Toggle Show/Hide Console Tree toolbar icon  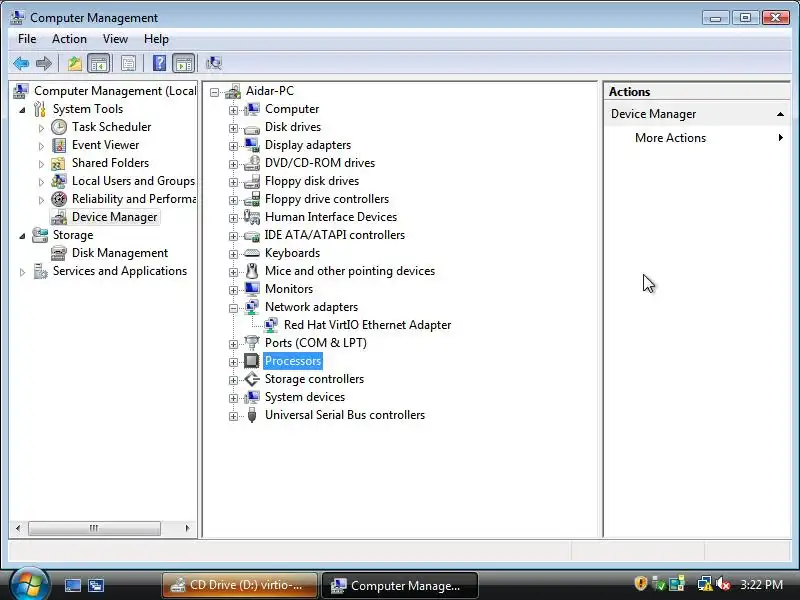pyautogui.click(x=99, y=63)
